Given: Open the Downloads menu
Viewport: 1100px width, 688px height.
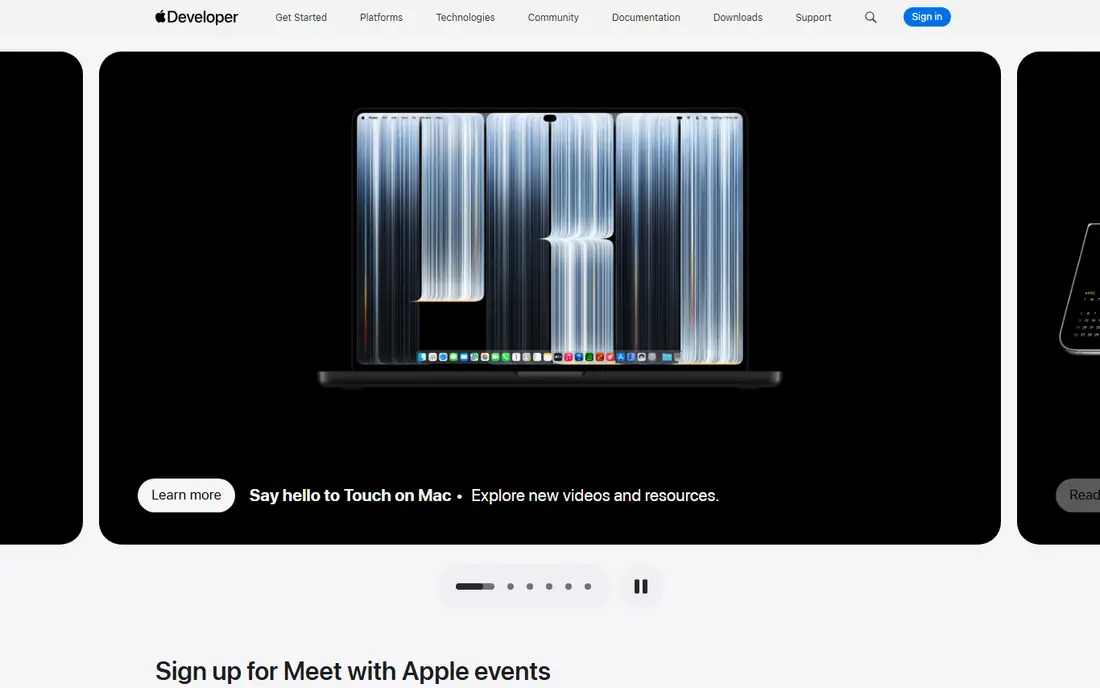Looking at the screenshot, I should coord(737,18).
